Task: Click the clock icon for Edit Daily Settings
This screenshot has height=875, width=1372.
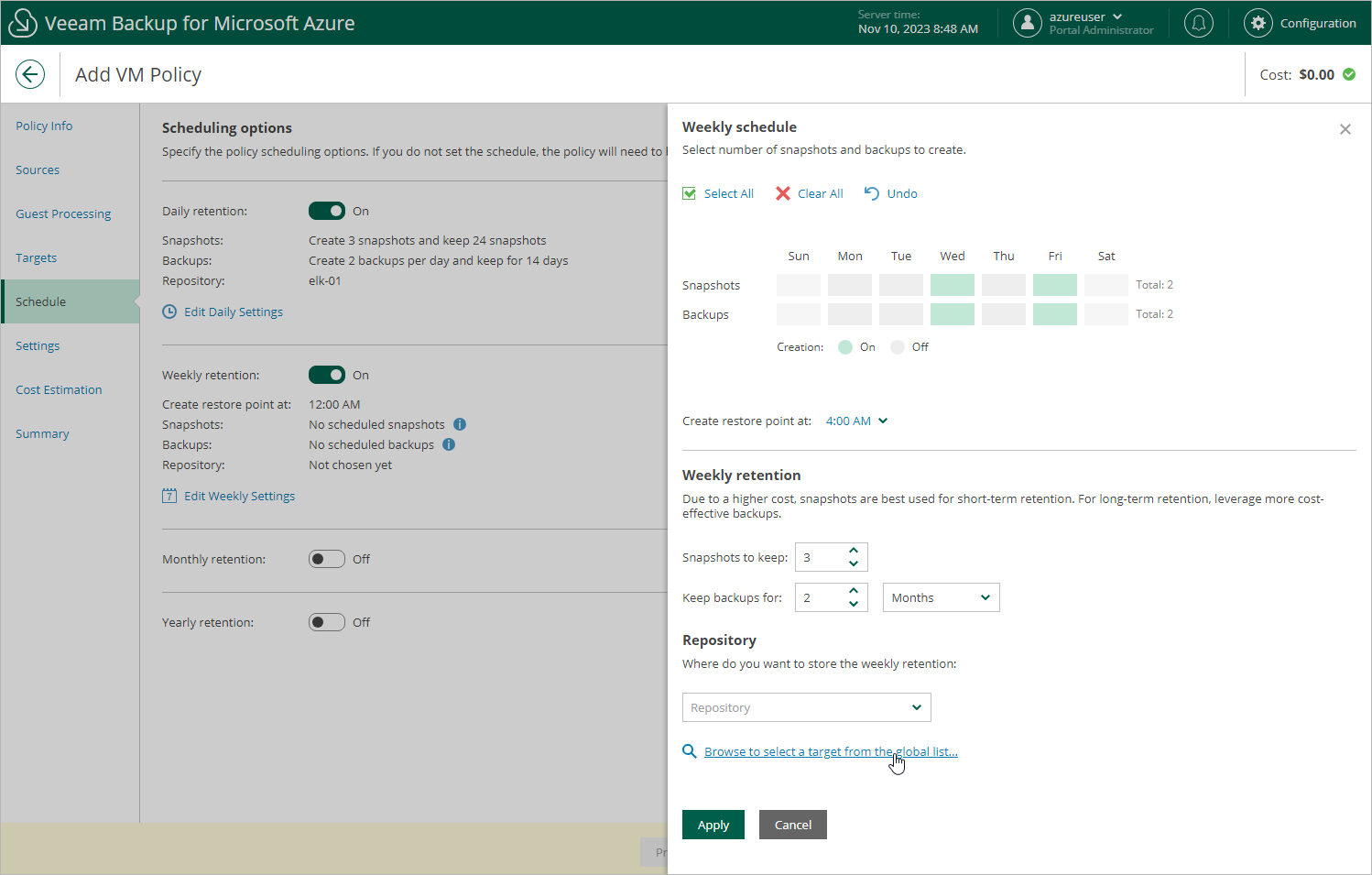Action: 169,312
